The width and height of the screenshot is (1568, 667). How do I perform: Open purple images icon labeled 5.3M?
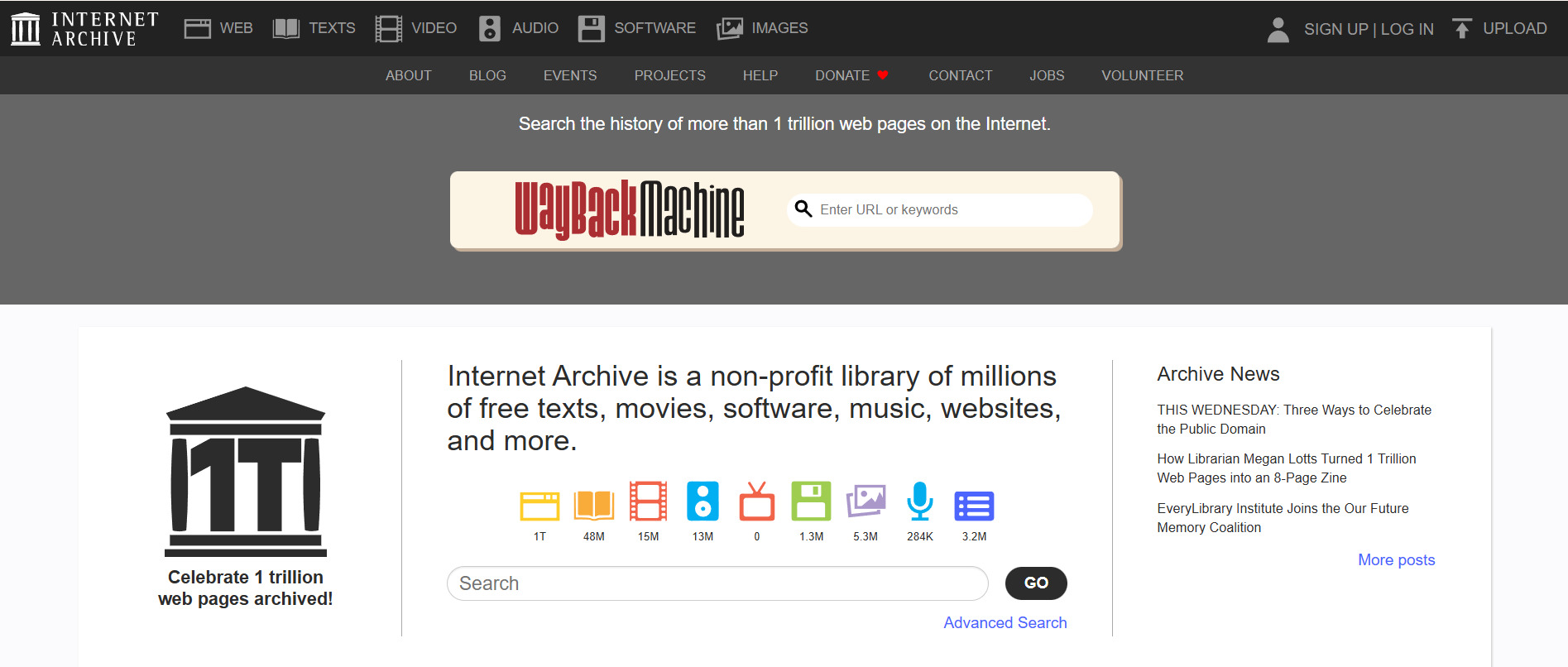tap(866, 501)
